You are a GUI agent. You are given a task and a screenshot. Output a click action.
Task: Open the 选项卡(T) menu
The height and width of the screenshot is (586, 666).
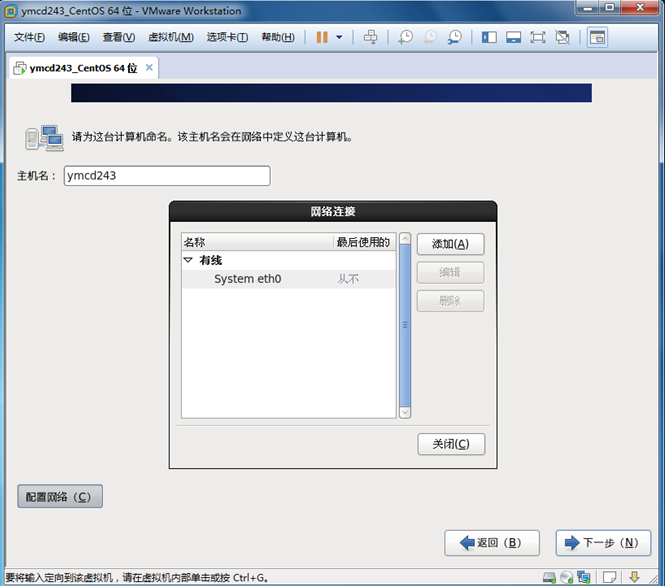pyautogui.click(x=227, y=37)
